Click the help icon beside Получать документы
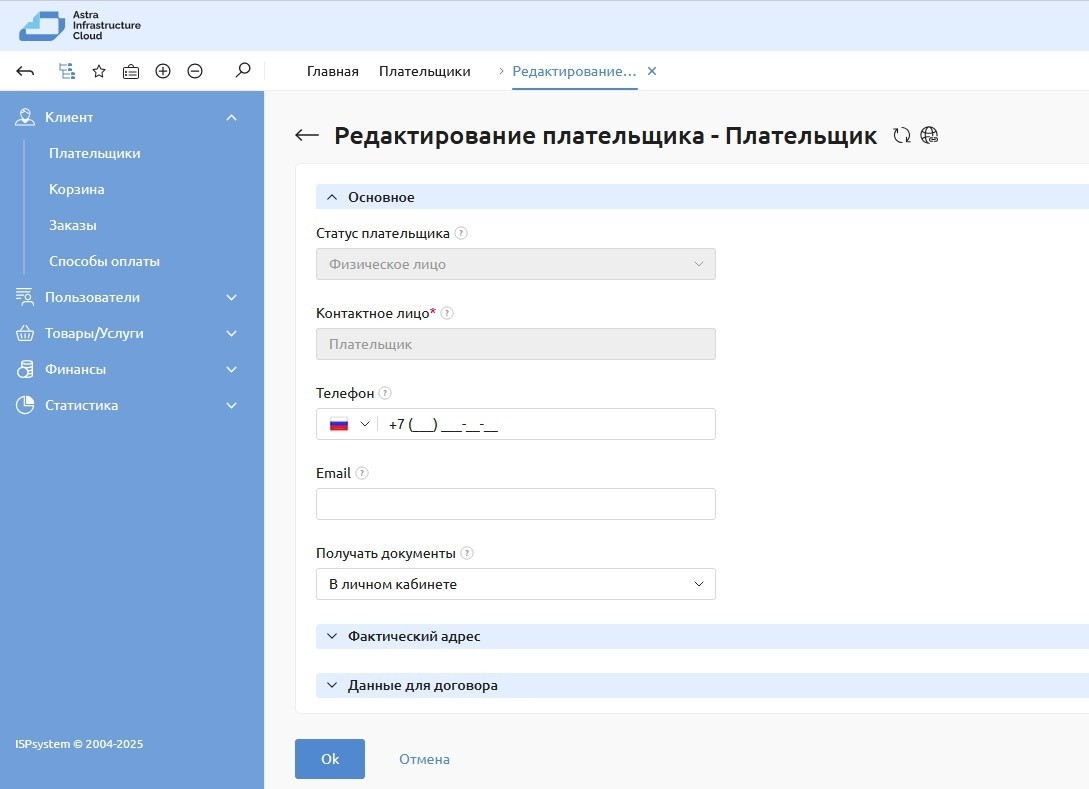This screenshot has height=789, width=1089. [x=467, y=553]
